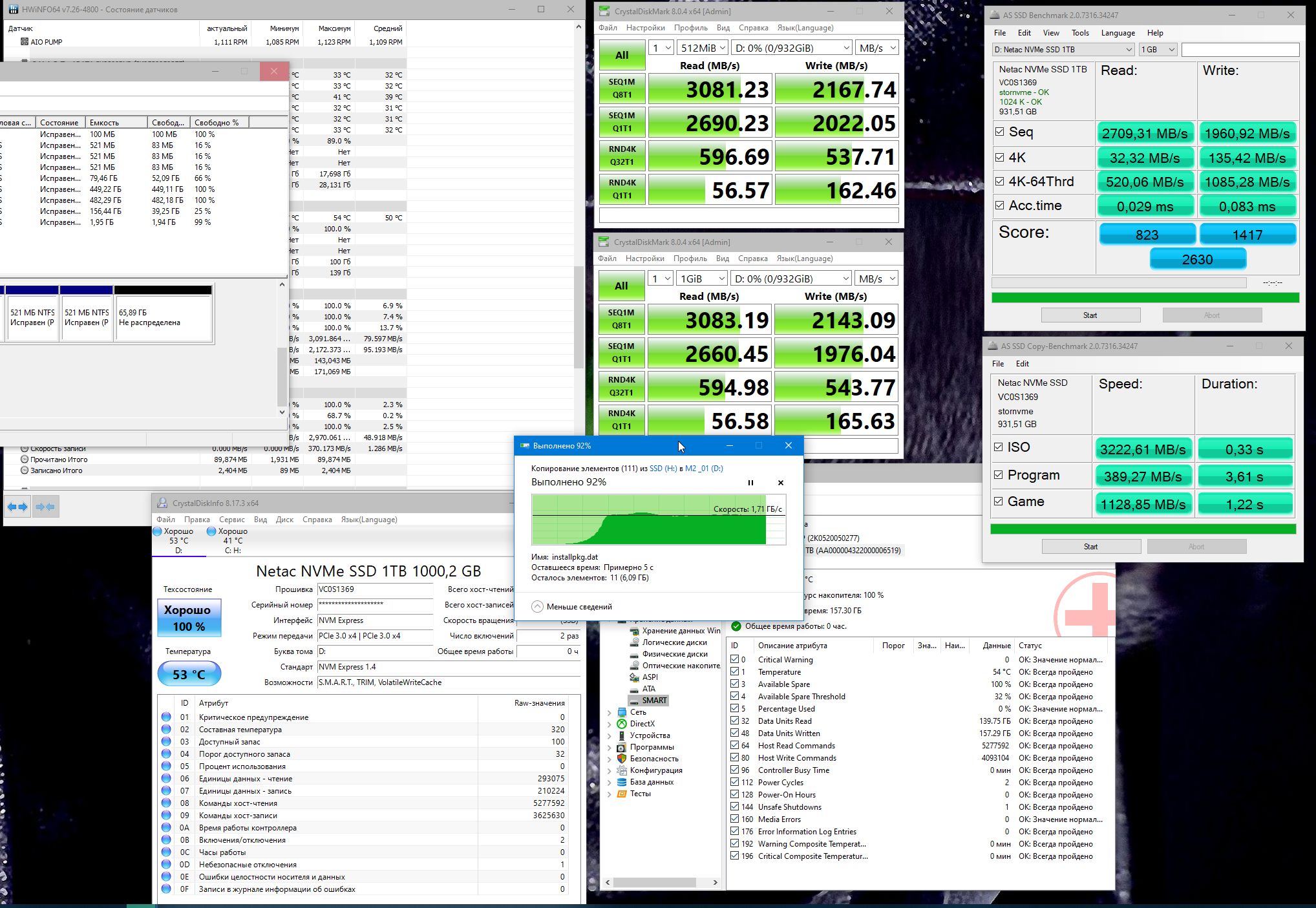Click the All button in upper CrystalDiskMark
The image size is (1316, 908).
622,56
